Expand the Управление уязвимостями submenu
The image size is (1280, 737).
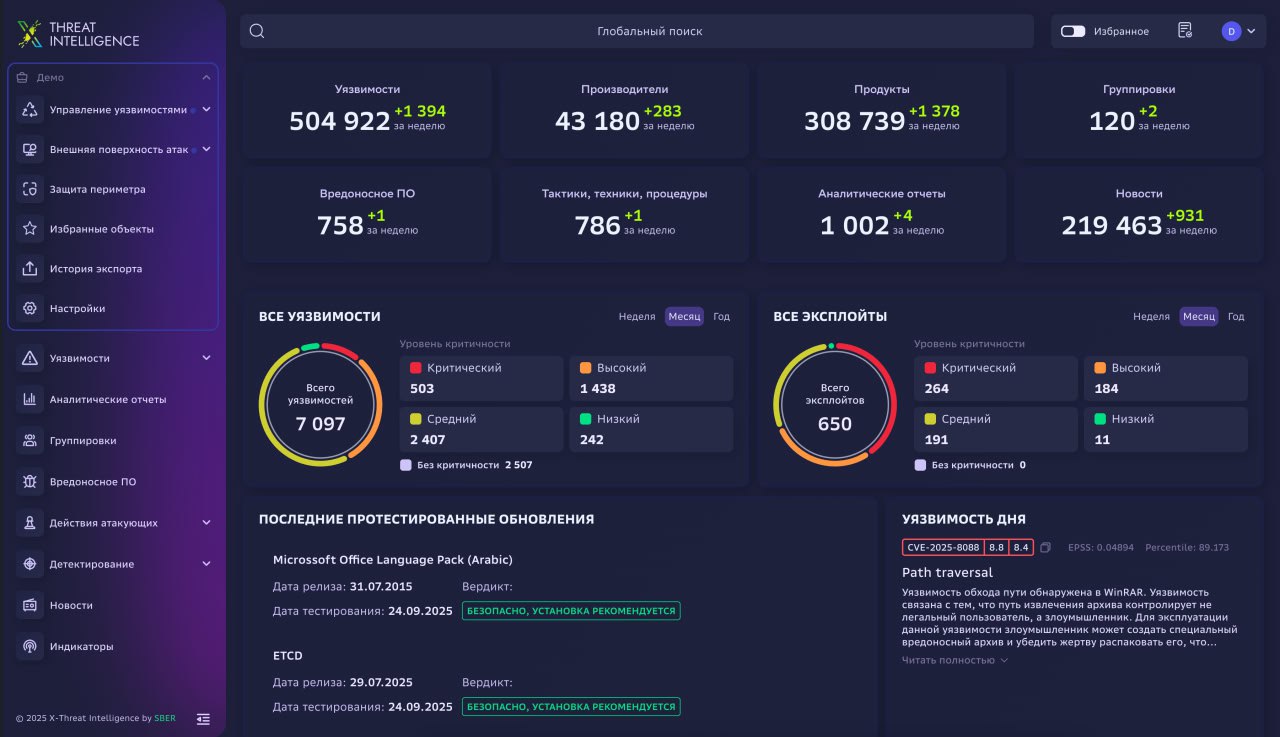[206, 109]
